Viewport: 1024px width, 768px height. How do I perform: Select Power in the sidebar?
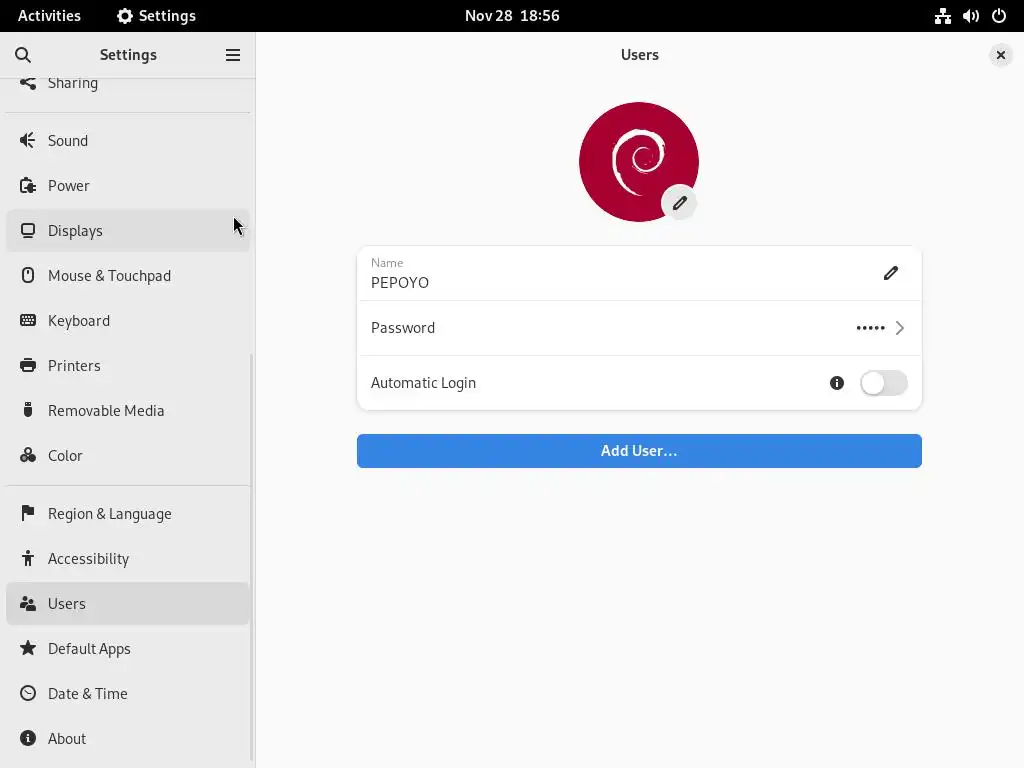(128, 185)
